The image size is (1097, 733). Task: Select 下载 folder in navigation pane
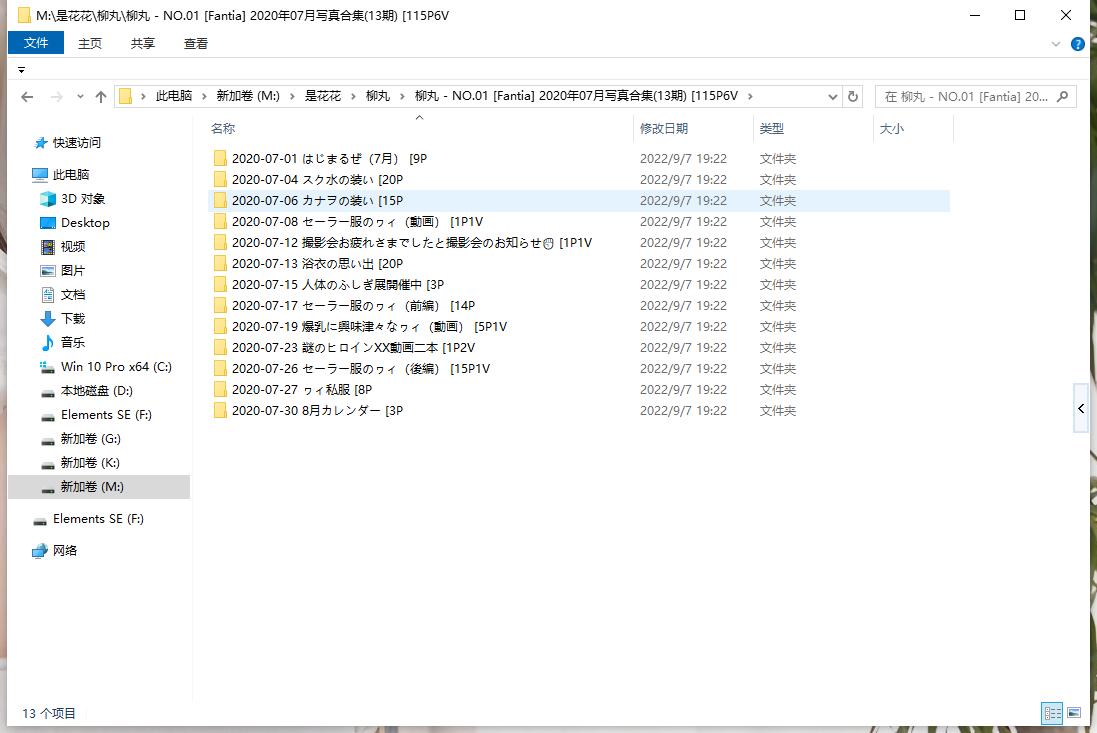tap(73, 319)
